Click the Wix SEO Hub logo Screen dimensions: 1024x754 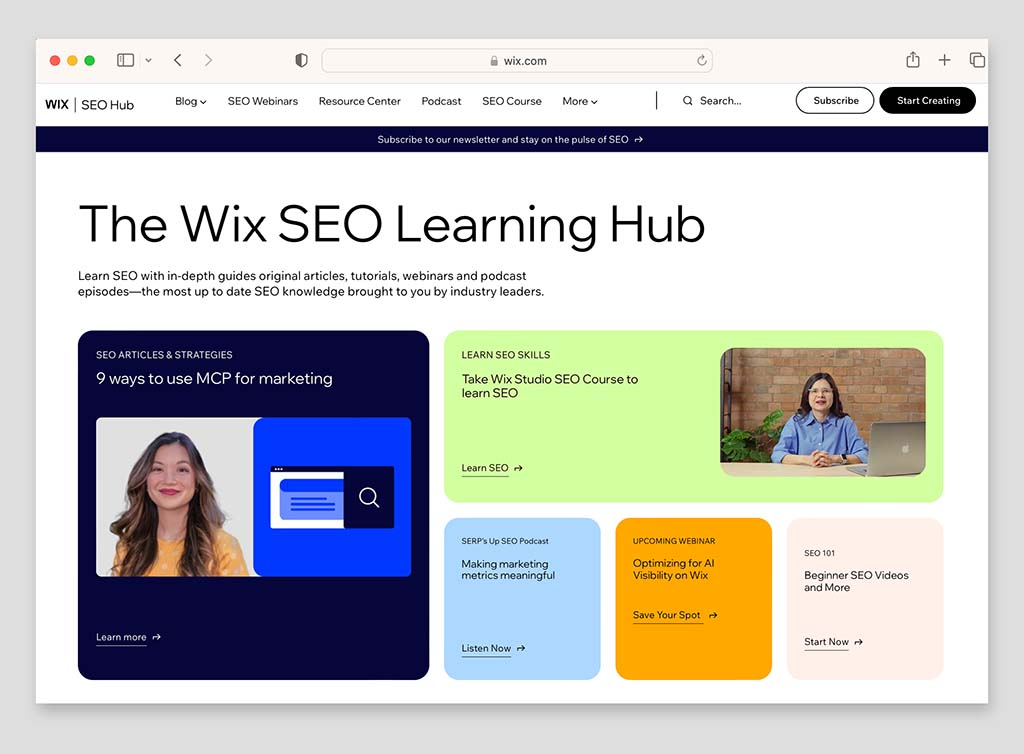click(x=89, y=104)
